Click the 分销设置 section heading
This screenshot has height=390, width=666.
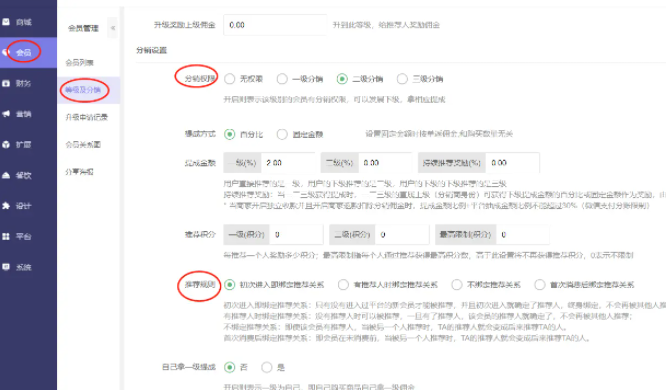(151, 50)
